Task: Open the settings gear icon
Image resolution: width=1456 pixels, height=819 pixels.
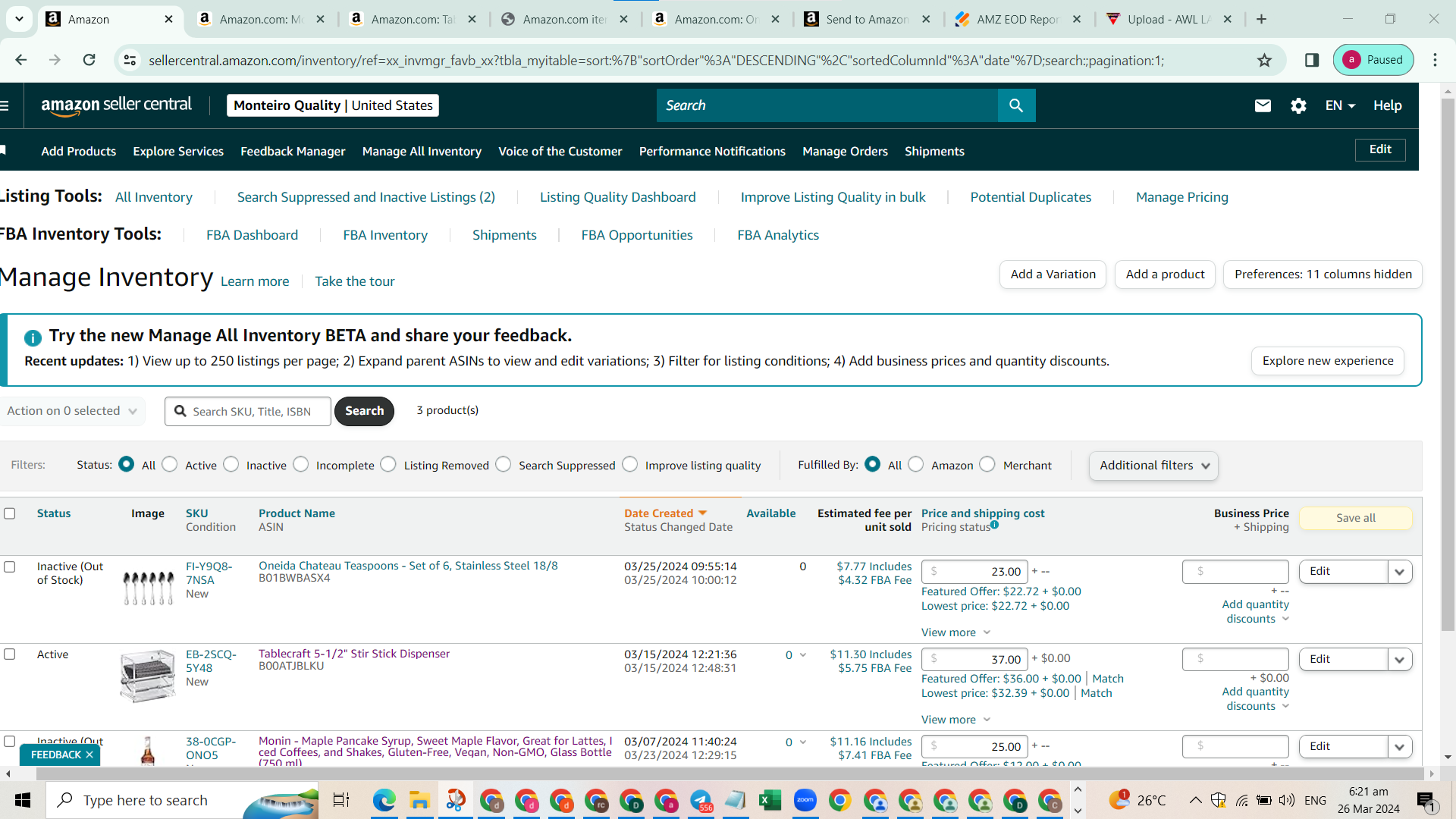Action: 1298,106
